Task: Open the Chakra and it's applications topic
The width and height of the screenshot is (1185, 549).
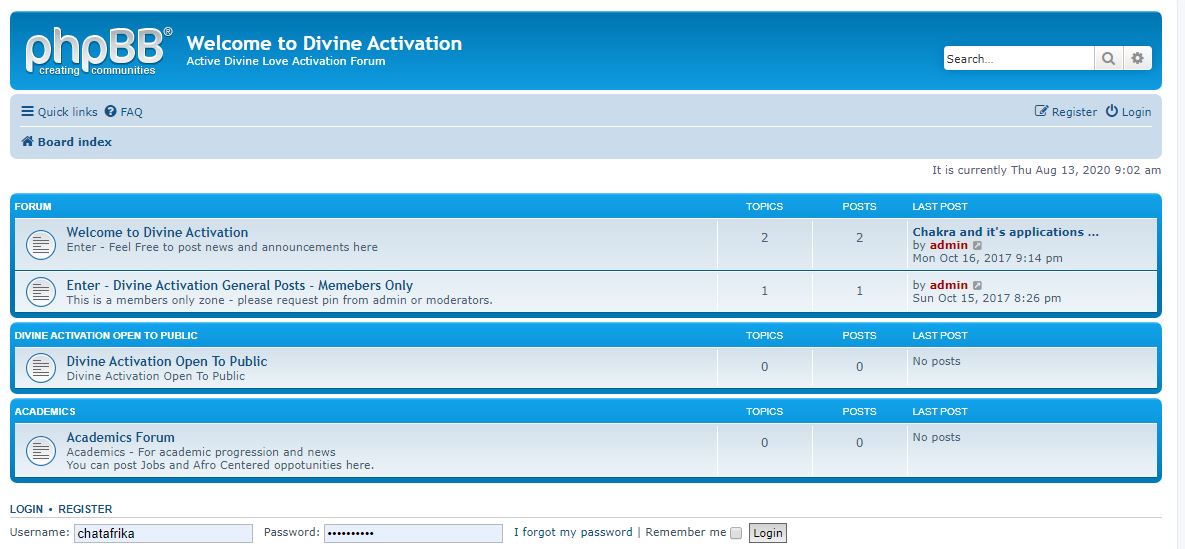Action: click(1005, 232)
